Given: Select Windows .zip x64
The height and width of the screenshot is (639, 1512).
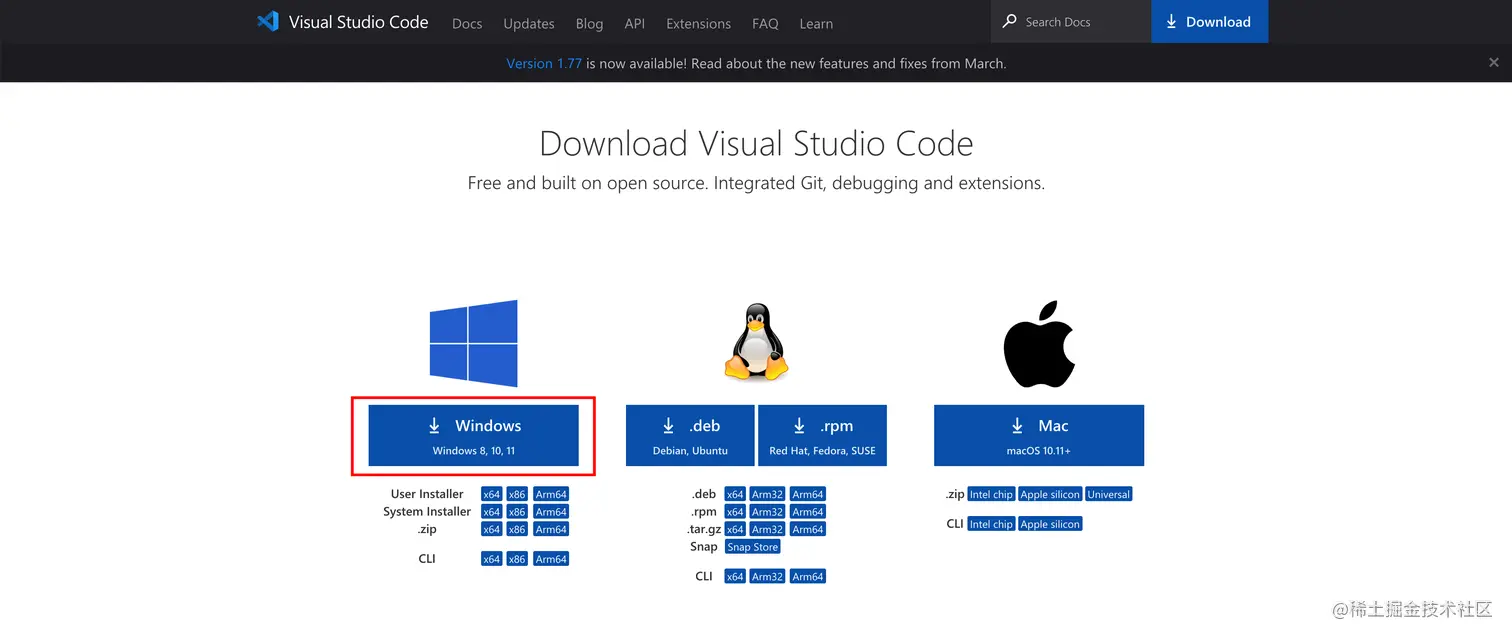Looking at the screenshot, I should (x=491, y=529).
